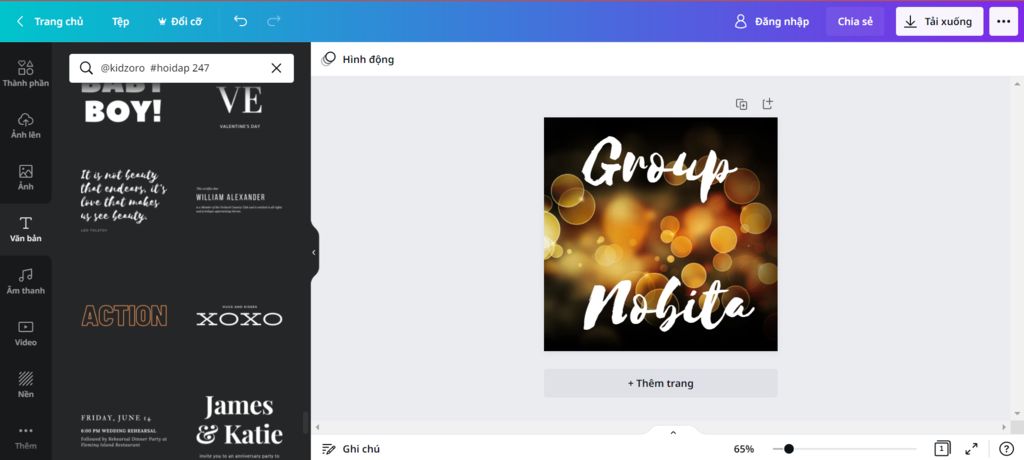
Task: Open the three-dot more menu
Action: (x=1003, y=22)
